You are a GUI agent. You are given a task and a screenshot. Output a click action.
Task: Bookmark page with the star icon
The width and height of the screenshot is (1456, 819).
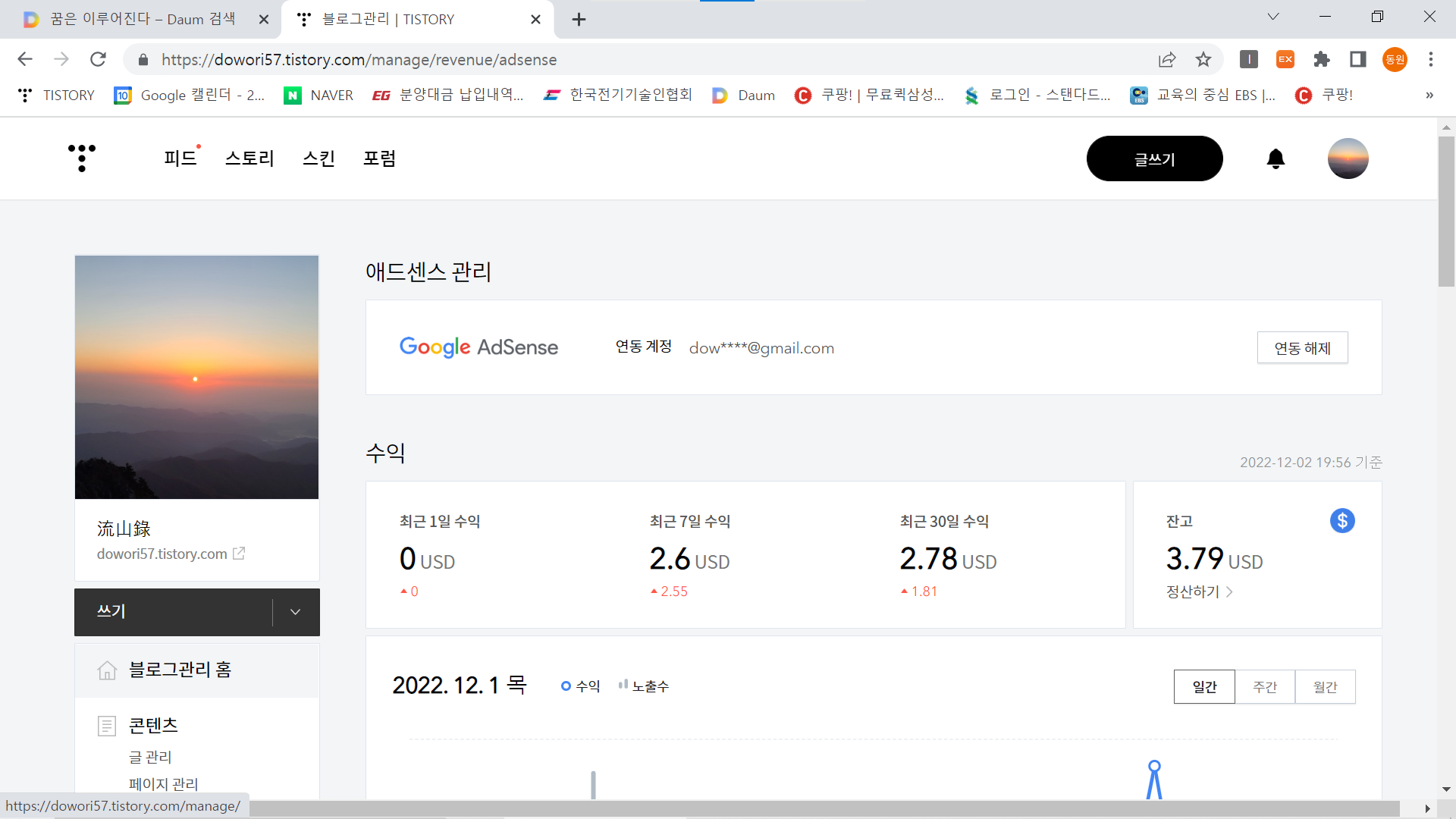click(x=1203, y=59)
